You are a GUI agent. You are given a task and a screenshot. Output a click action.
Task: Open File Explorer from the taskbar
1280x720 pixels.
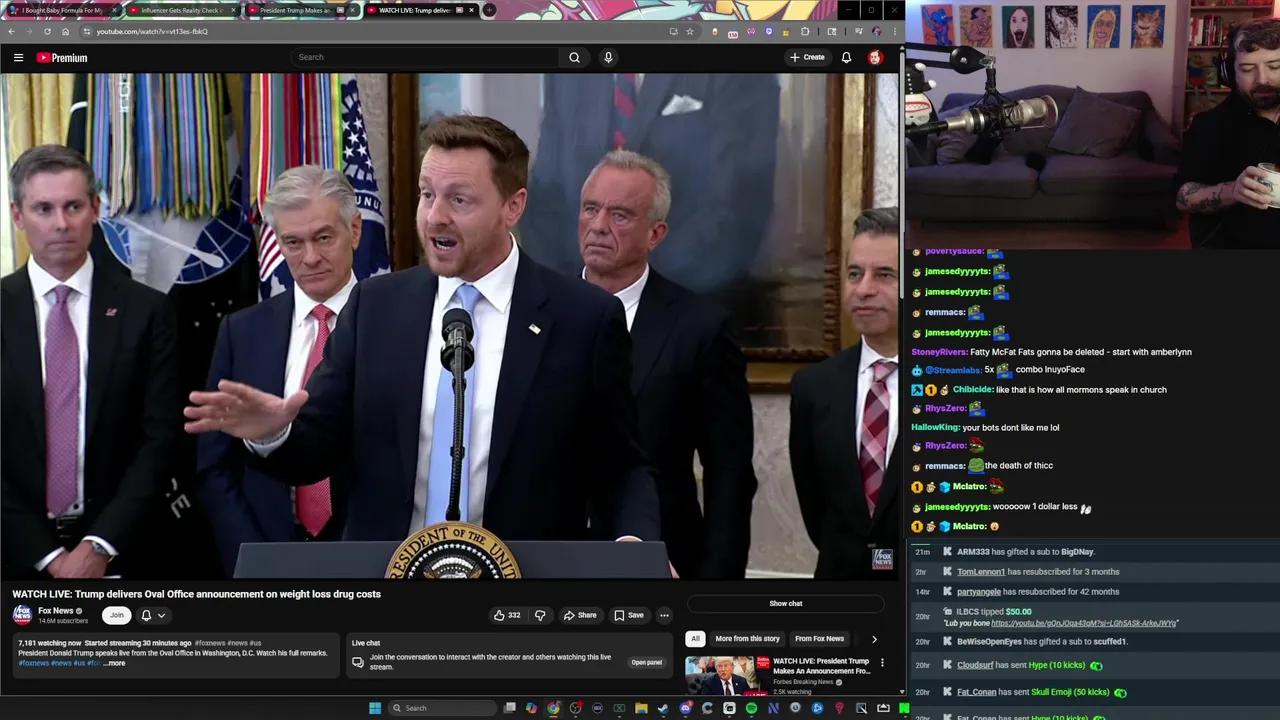641,708
